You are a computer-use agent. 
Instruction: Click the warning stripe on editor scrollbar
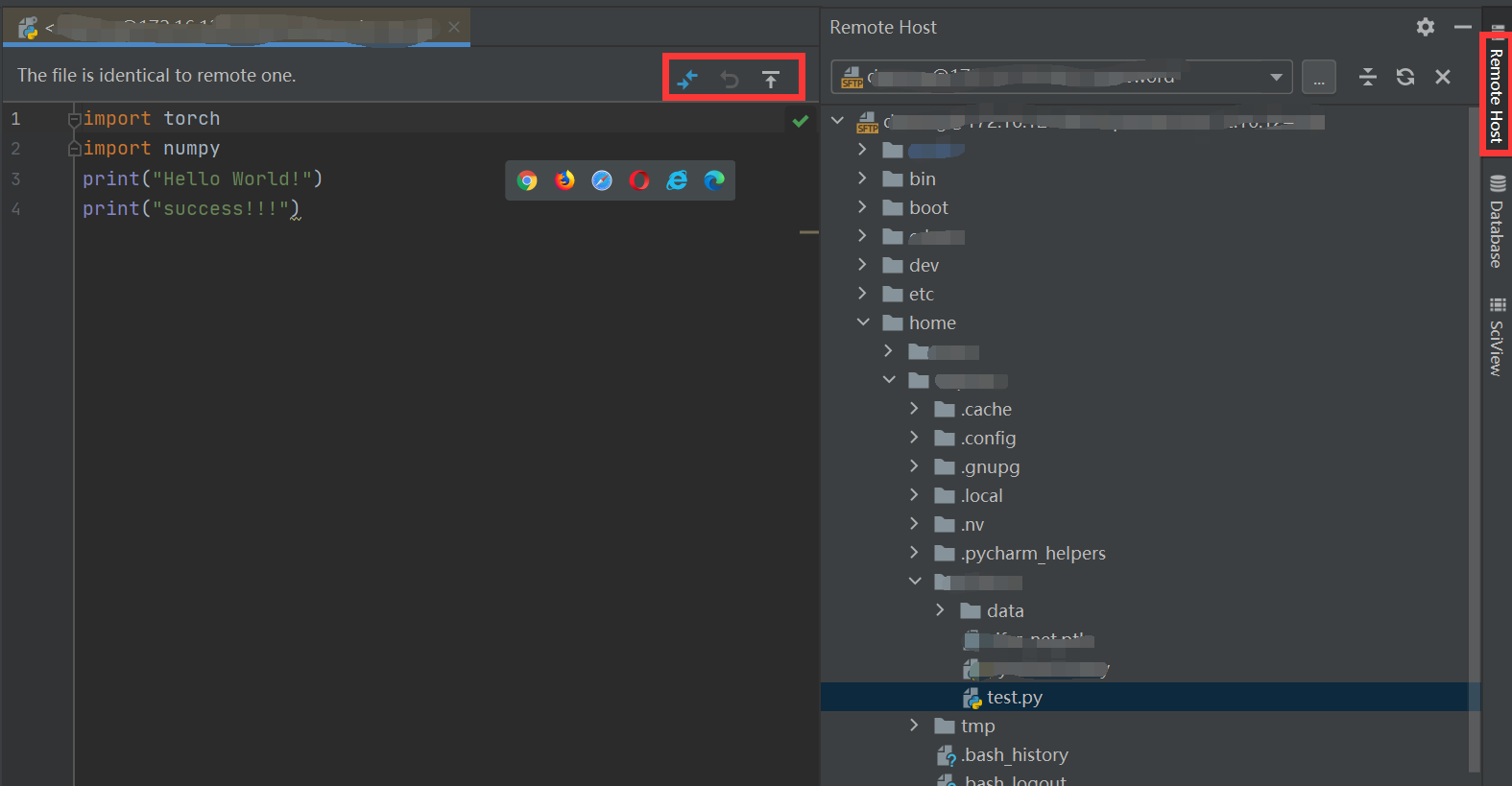(x=809, y=232)
